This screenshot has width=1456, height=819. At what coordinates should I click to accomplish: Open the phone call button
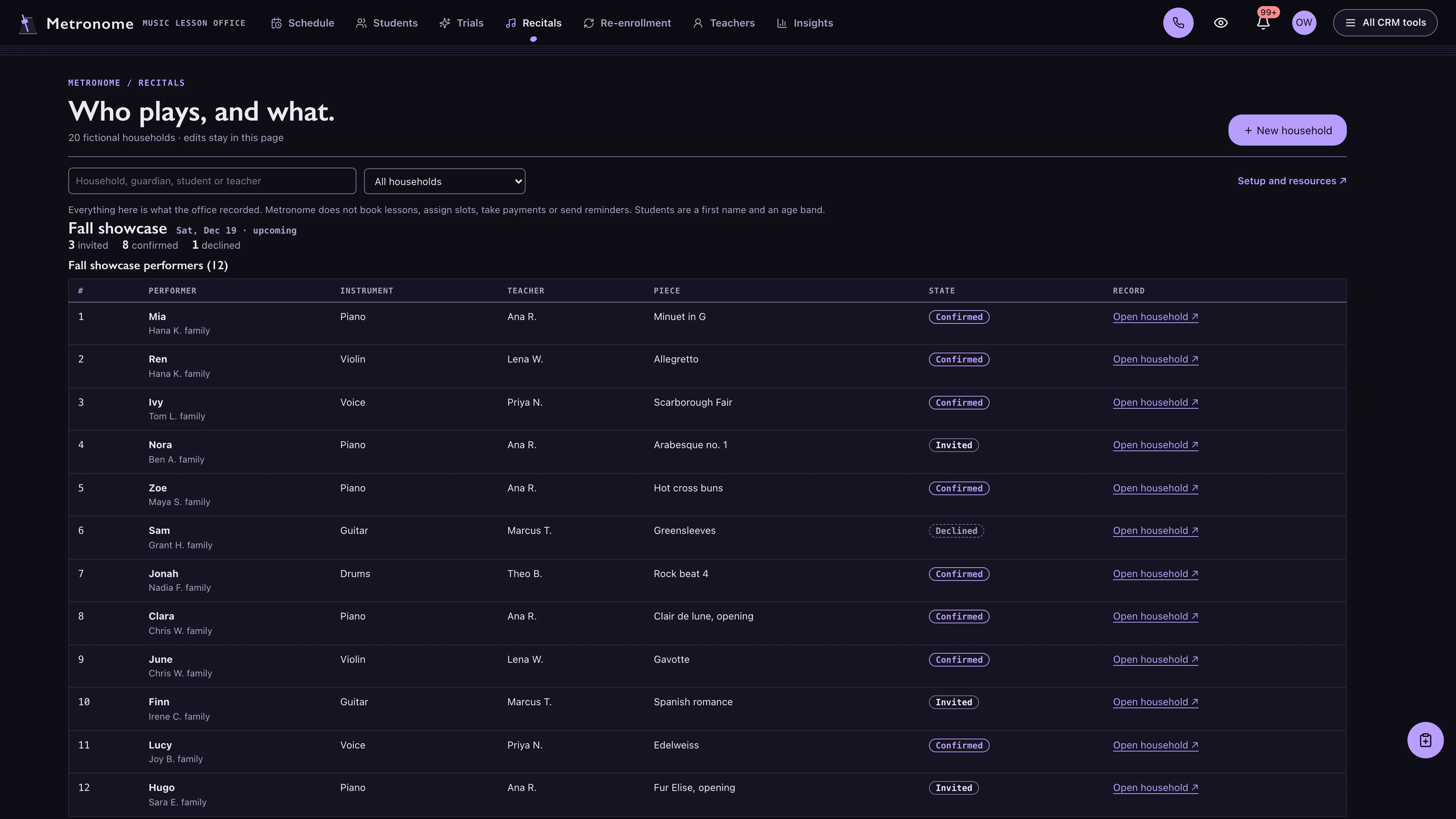click(x=1178, y=23)
